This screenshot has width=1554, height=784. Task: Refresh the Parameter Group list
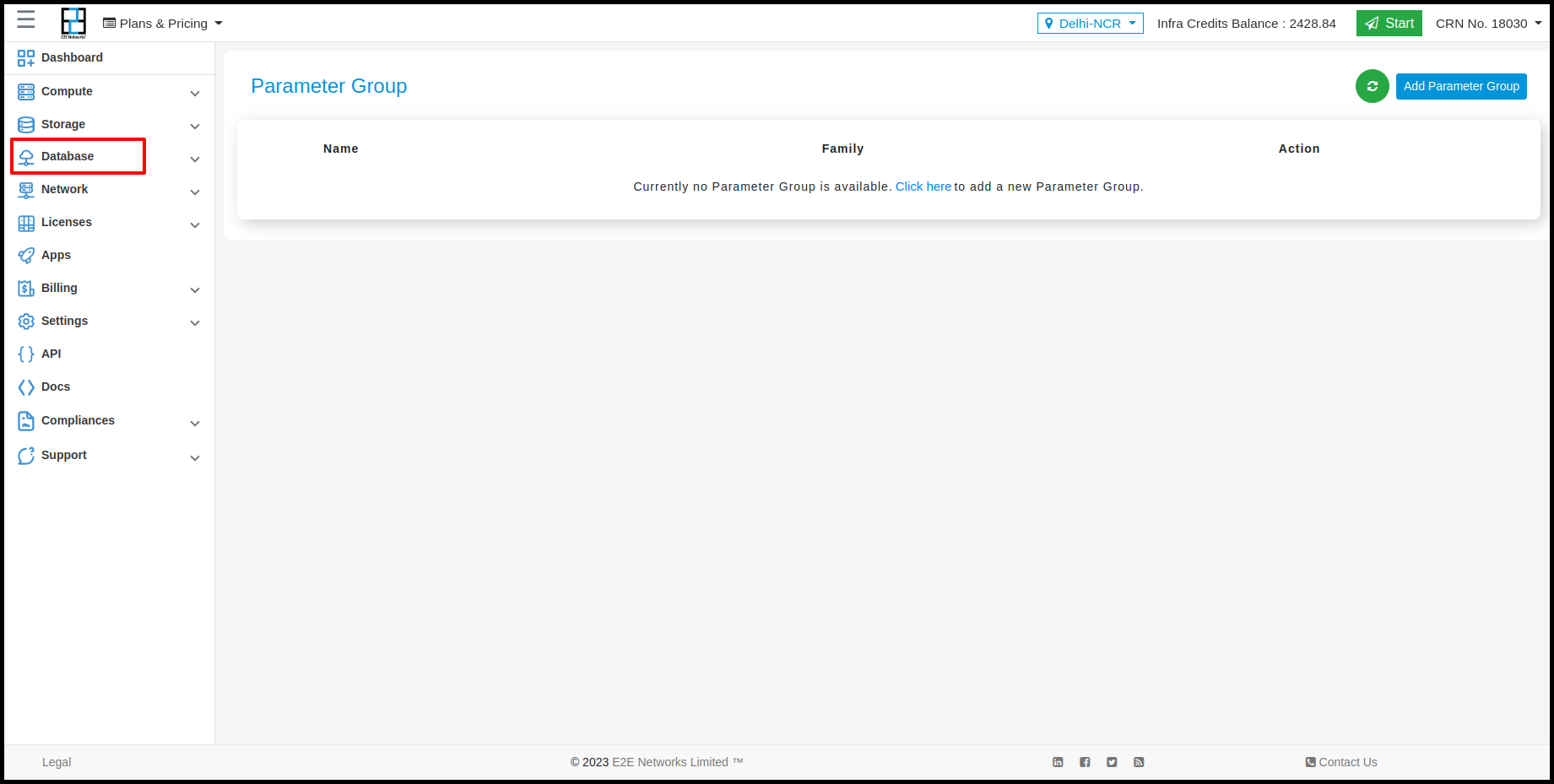1373,86
